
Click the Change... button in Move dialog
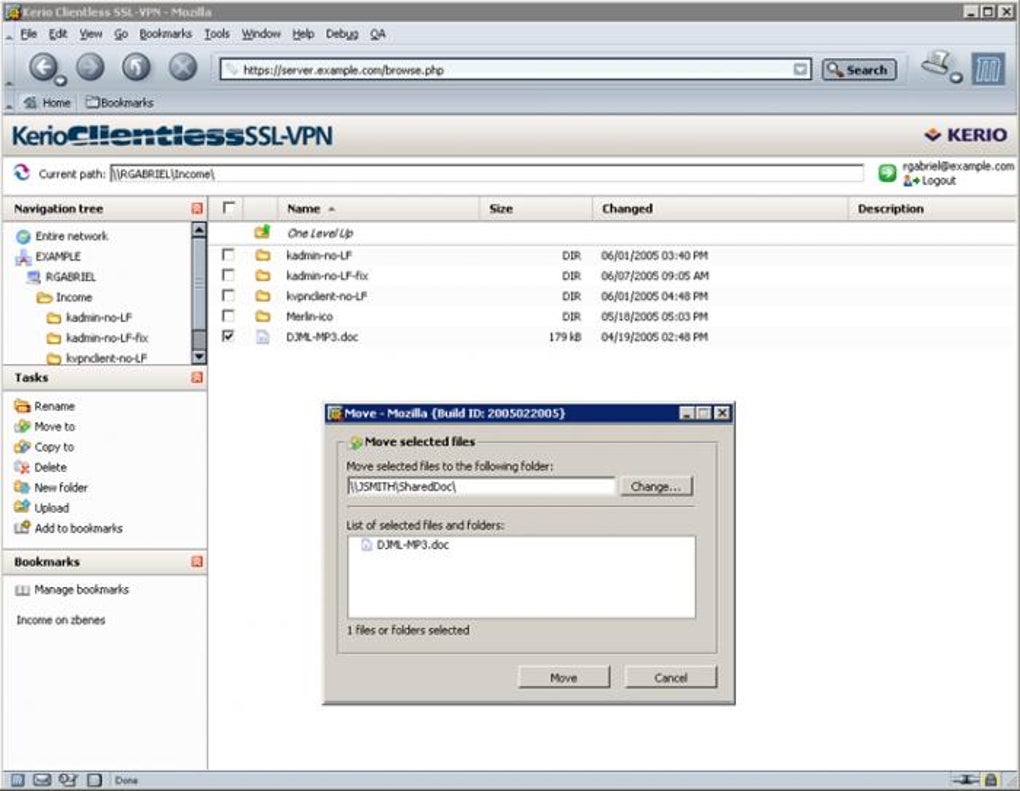tap(655, 487)
